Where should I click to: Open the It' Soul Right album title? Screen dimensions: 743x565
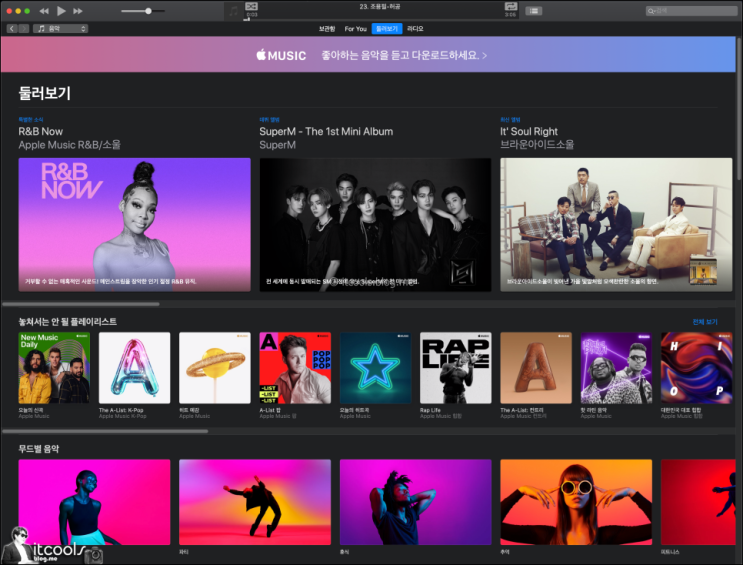pyautogui.click(x=529, y=131)
